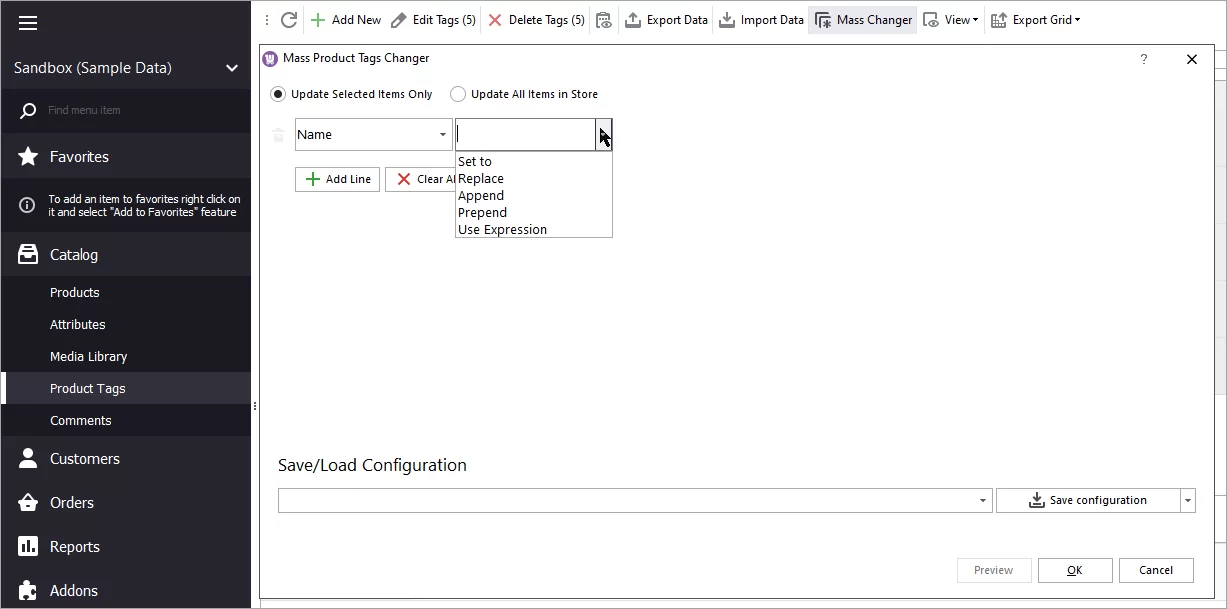Click the clock/history icon after Delete Tags
This screenshot has width=1227, height=609.
tap(603, 20)
